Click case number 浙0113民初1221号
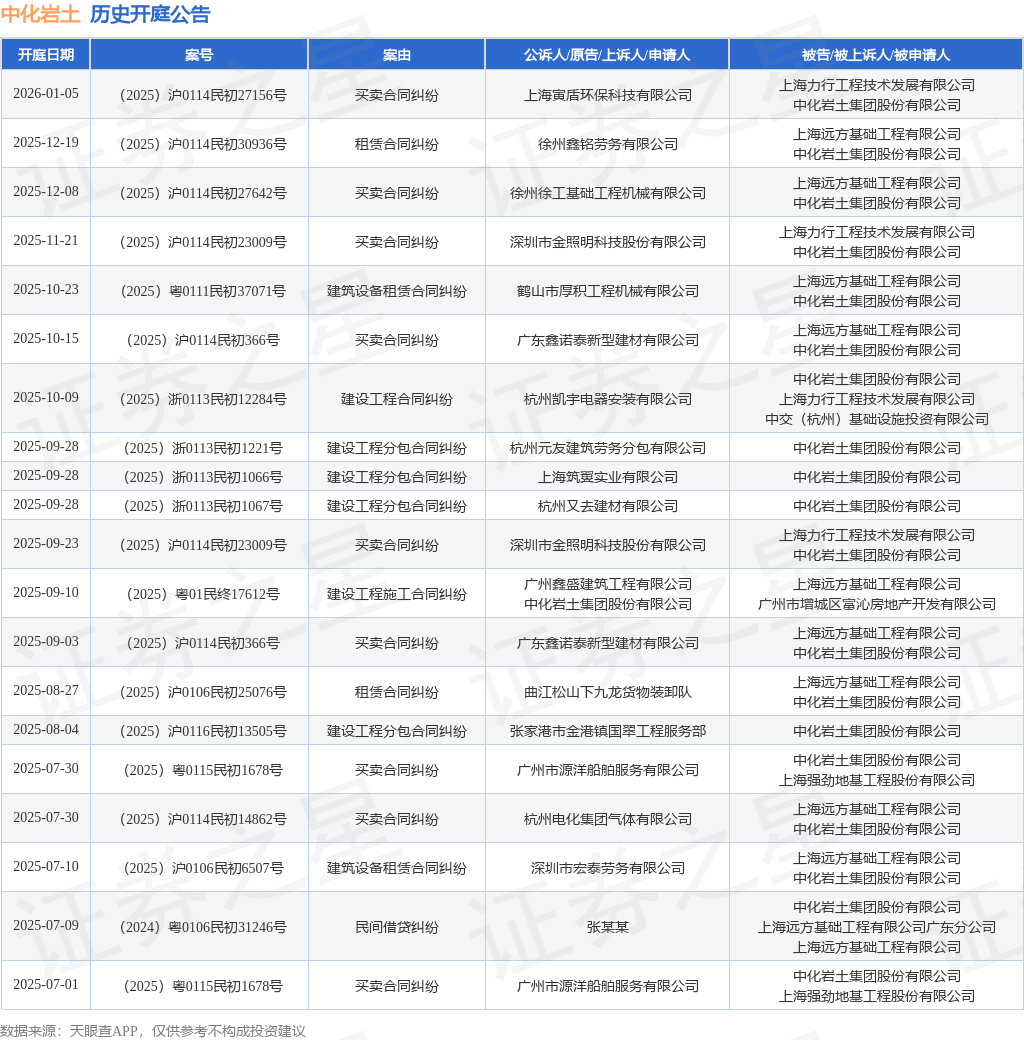Image resolution: width=1024 pixels, height=1040 pixels. 203,449
